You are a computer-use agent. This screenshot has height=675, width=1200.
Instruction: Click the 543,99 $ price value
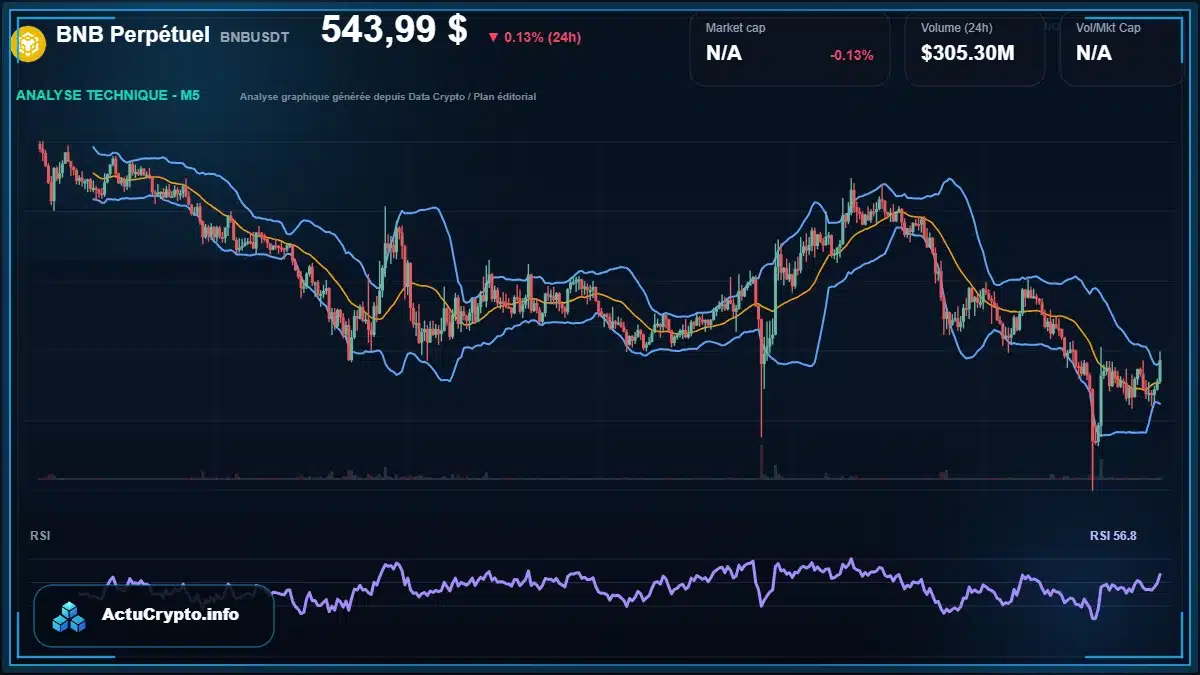[394, 31]
